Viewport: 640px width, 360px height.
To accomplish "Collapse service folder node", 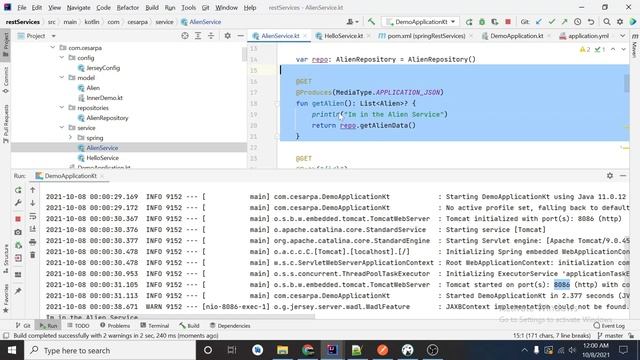I will [62, 128].
